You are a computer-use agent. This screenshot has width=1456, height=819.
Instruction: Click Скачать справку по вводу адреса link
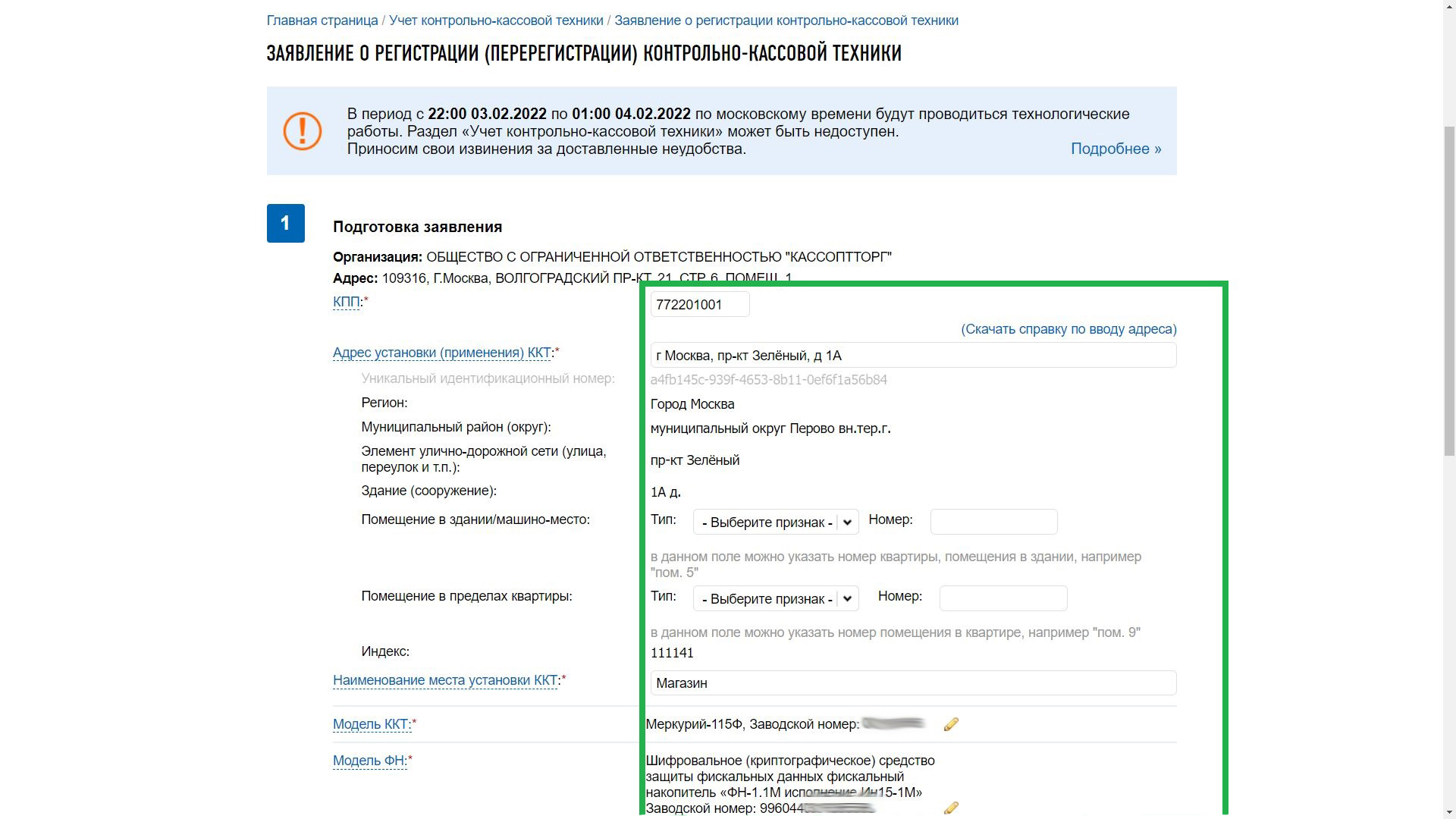[x=1068, y=329]
